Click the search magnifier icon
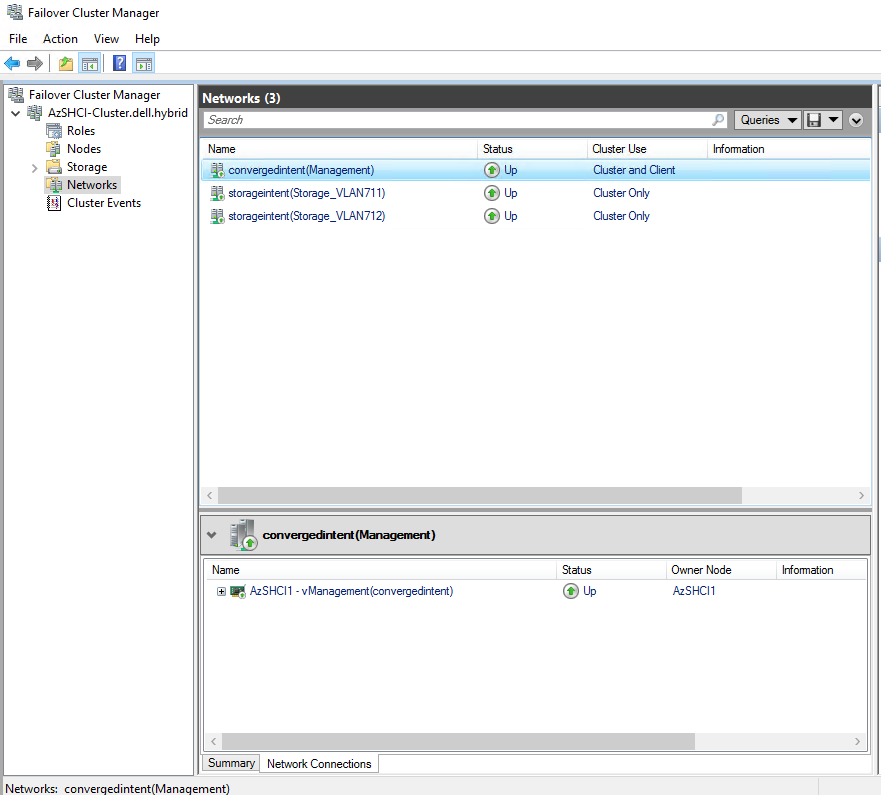Image resolution: width=881 pixels, height=795 pixels. click(x=718, y=120)
